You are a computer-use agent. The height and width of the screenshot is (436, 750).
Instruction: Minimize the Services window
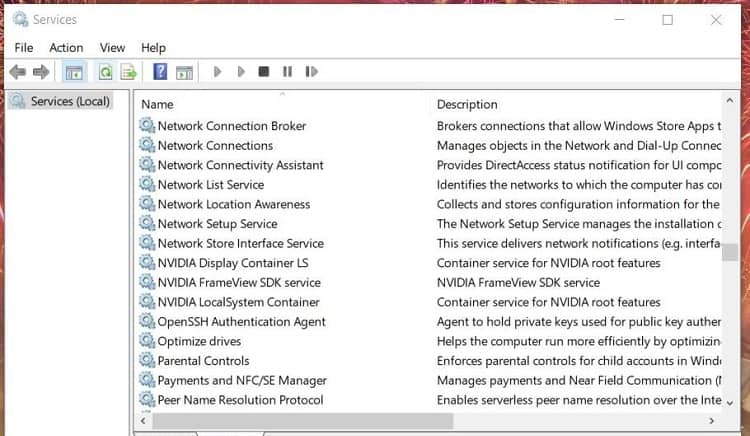click(x=619, y=20)
